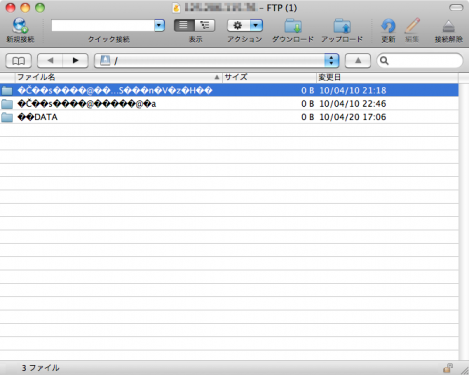Image resolution: width=469 pixels, height=375 pixels.
Task: Click the vertical scrollbar track
Action: tap(463, 221)
